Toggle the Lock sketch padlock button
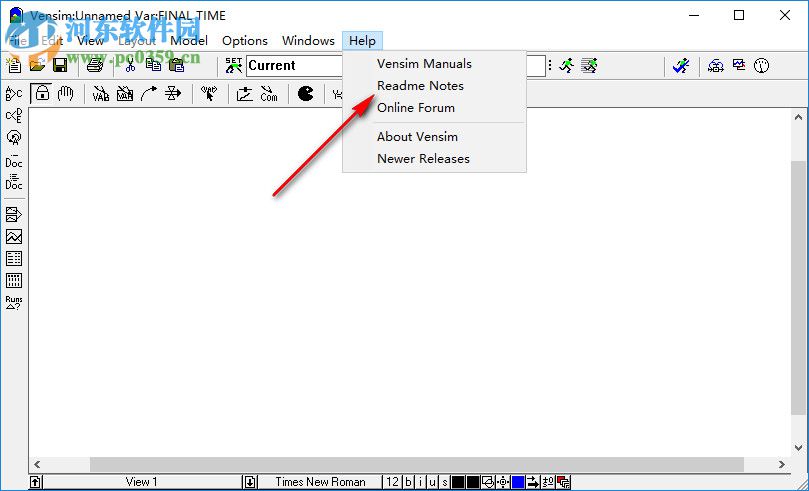Viewport: 809px width, 491px height. point(42,93)
